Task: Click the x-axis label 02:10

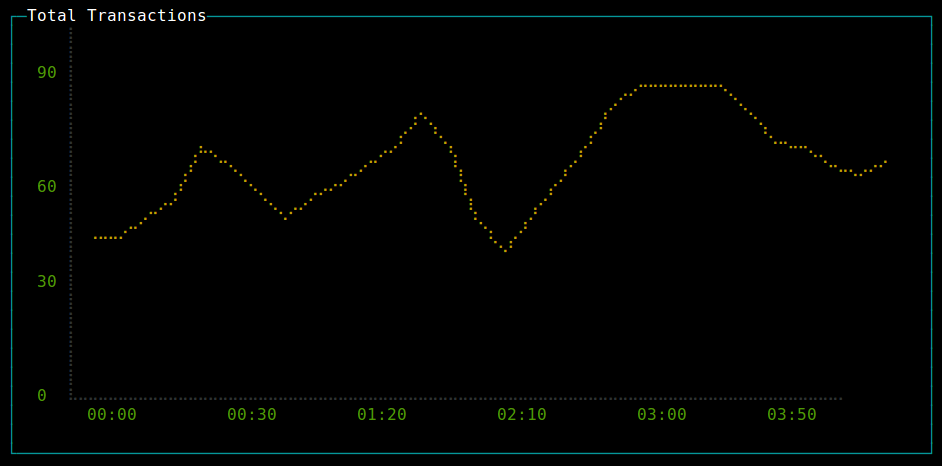Action: (x=522, y=414)
